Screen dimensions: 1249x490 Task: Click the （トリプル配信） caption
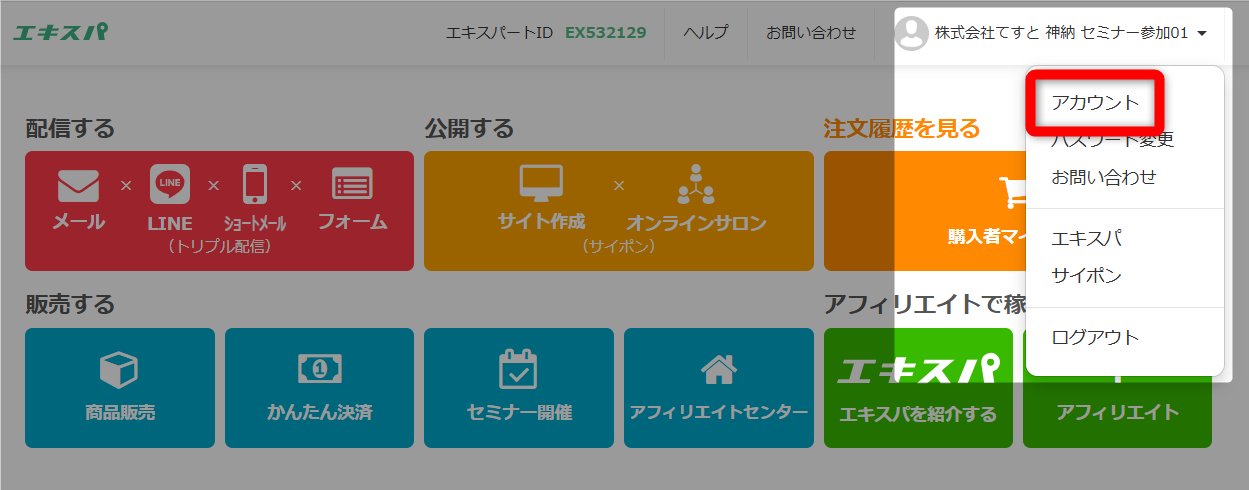pyautogui.click(x=219, y=245)
